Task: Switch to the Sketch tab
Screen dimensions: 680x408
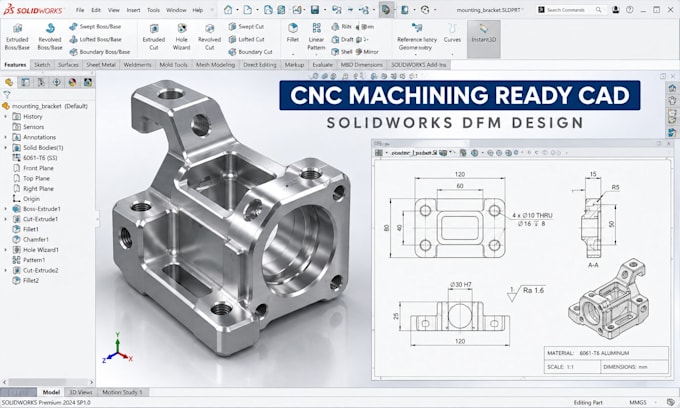Action: pos(42,65)
